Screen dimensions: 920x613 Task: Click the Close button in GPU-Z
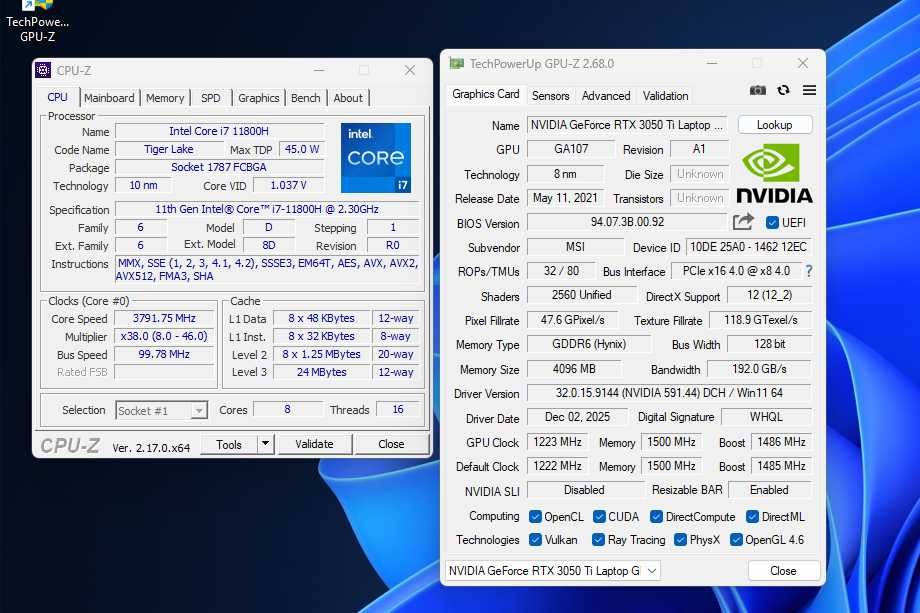coord(783,570)
